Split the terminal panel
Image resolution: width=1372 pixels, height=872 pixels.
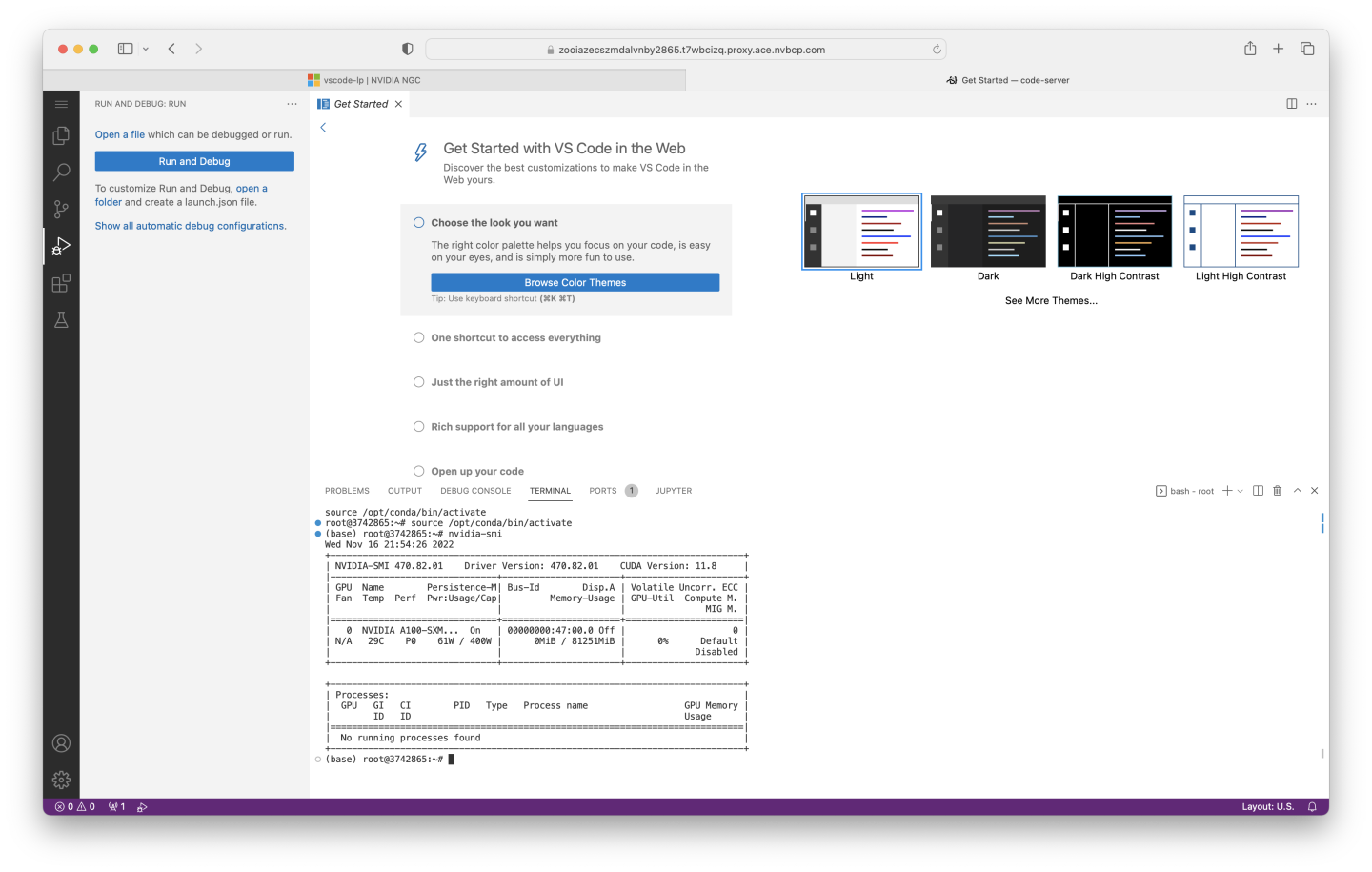pyautogui.click(x=1258, y=491)
